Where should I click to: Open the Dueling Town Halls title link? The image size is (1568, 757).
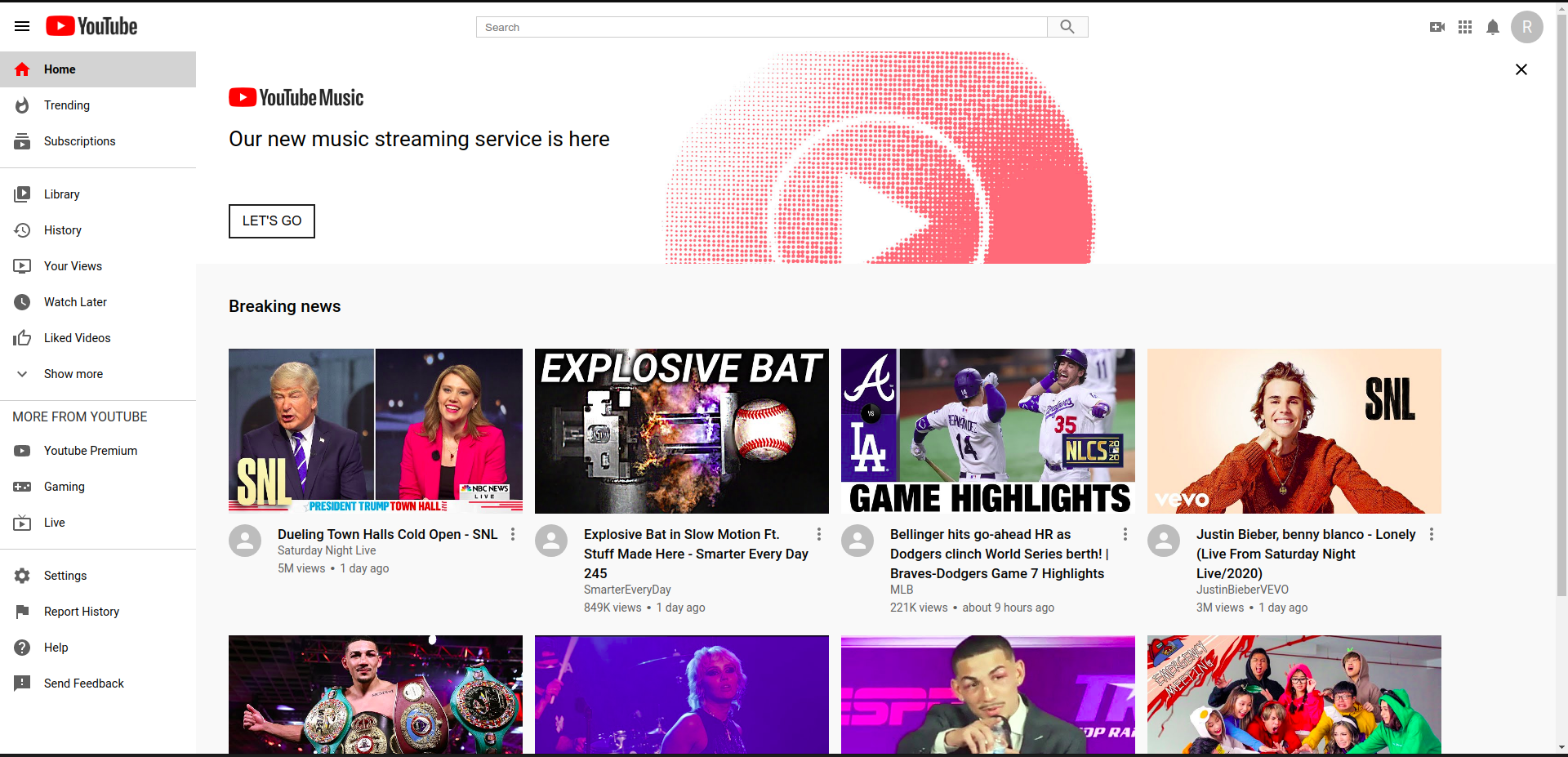coord(387,534)
